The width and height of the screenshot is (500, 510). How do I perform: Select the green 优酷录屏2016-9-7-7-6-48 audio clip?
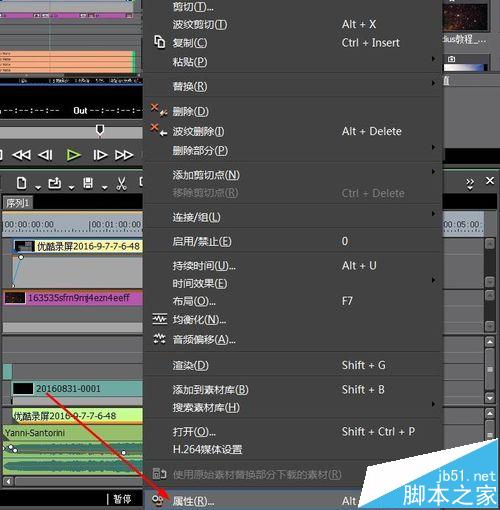(77, 416)
